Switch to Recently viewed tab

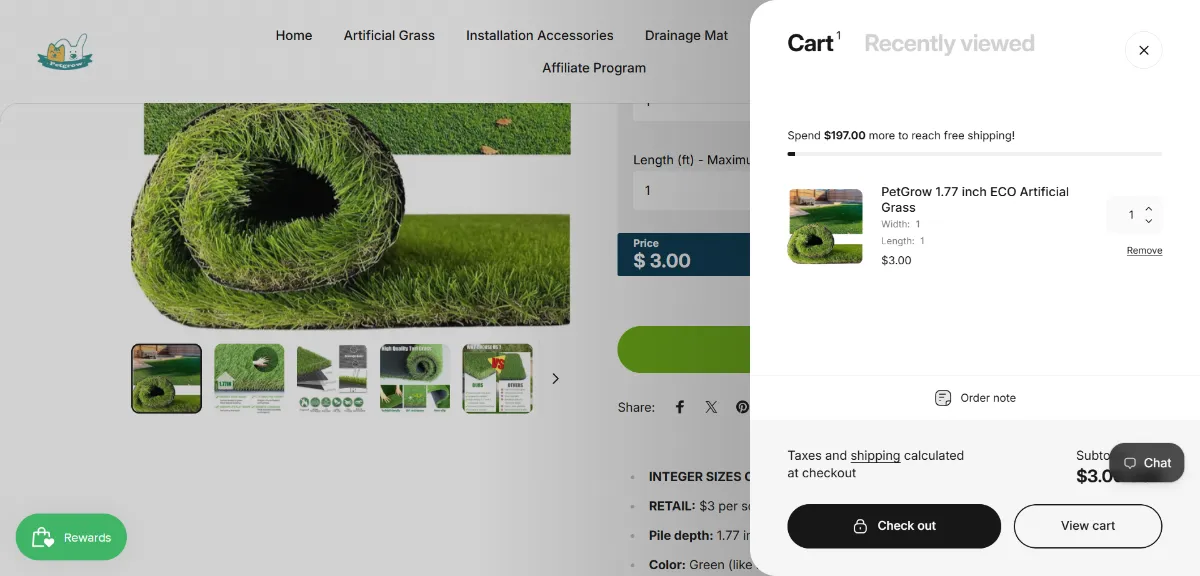tap(949, 43)
